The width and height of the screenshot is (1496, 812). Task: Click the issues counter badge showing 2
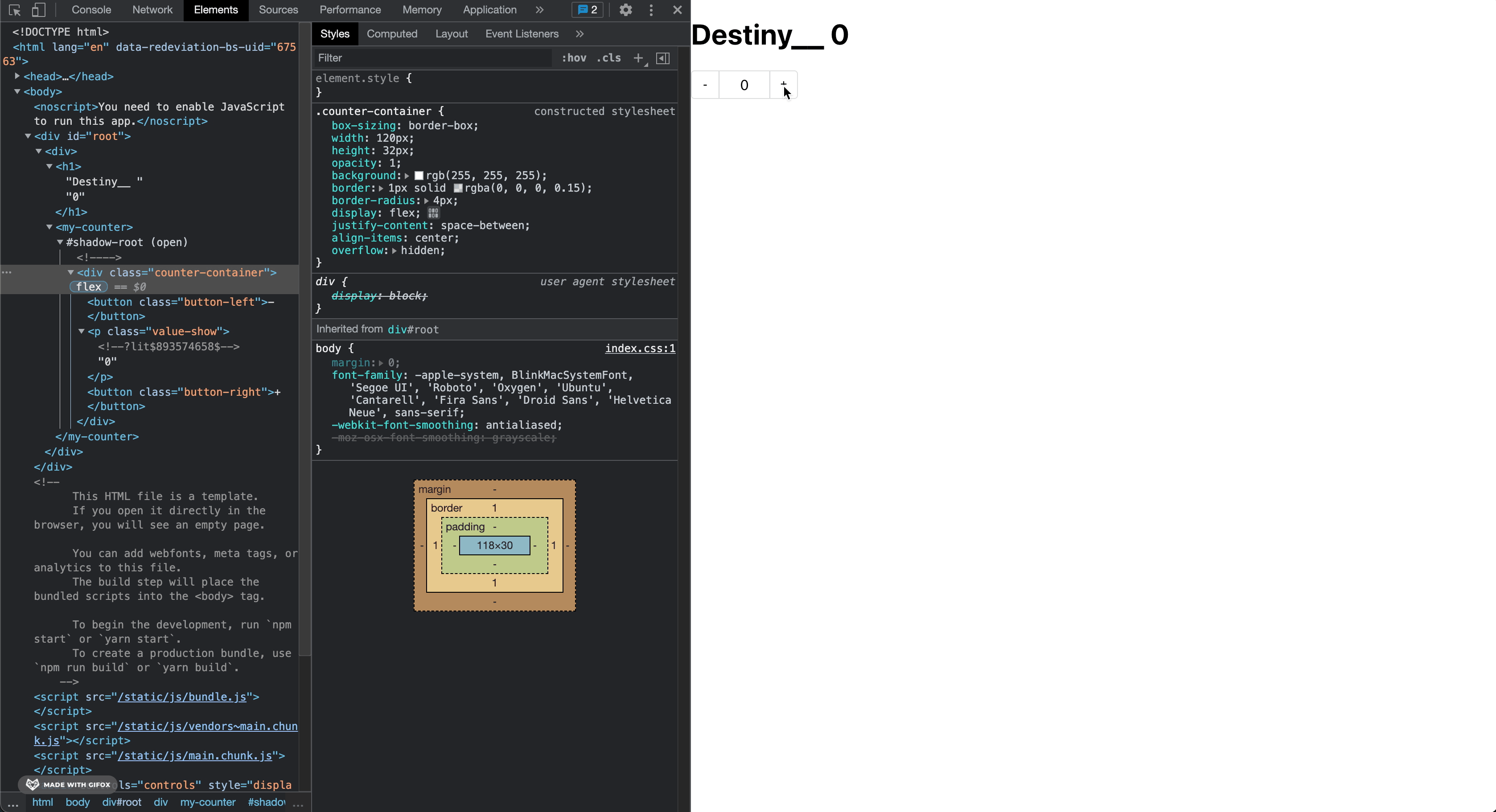click(587, 10)
